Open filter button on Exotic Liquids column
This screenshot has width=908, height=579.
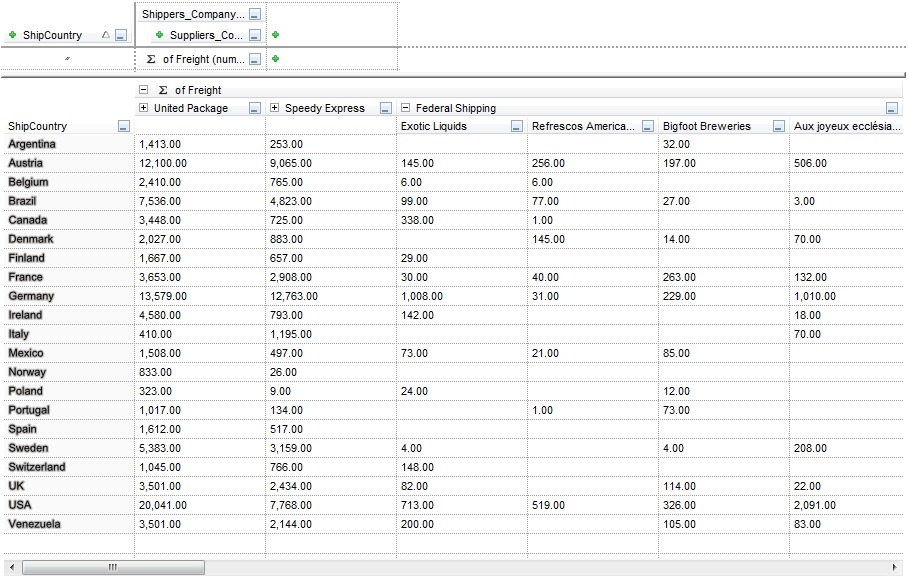pyautogui.click(x=517, y=126)
